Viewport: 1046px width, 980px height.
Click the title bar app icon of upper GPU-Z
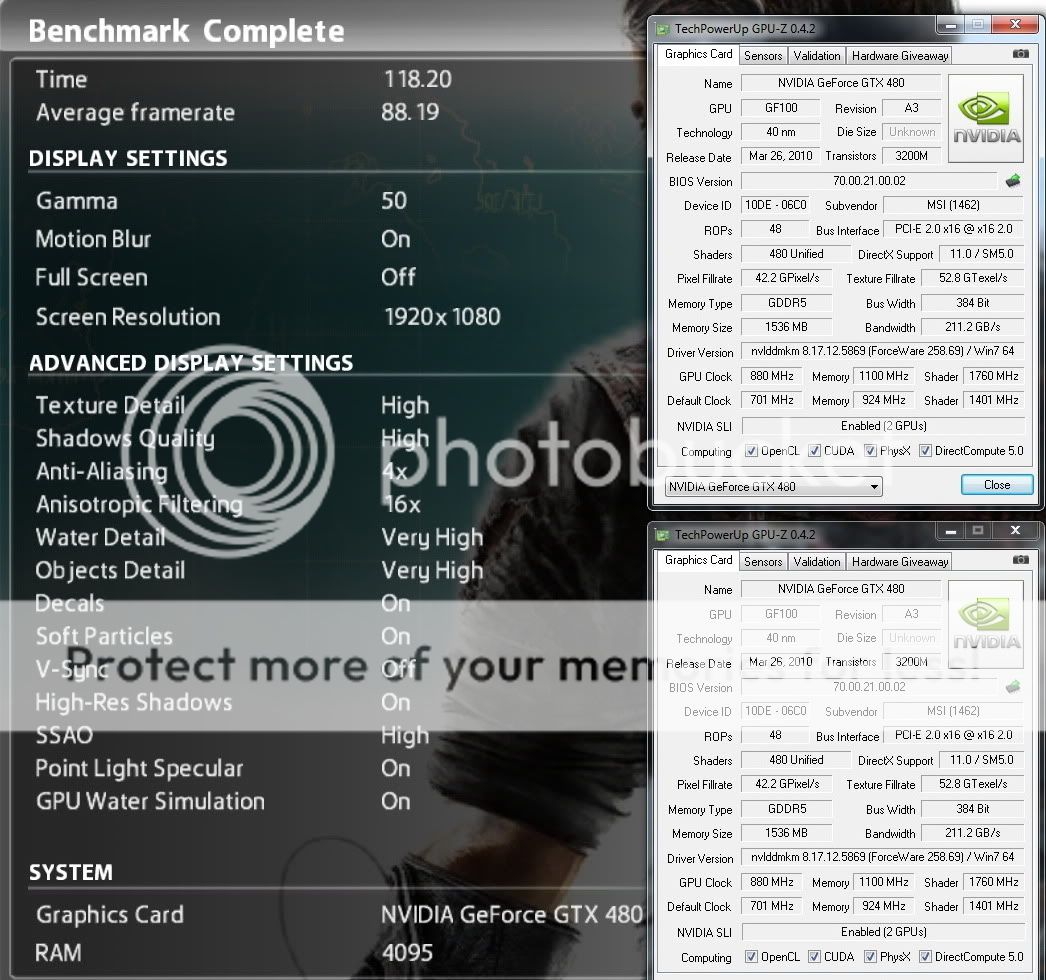(x=663, y=29)
